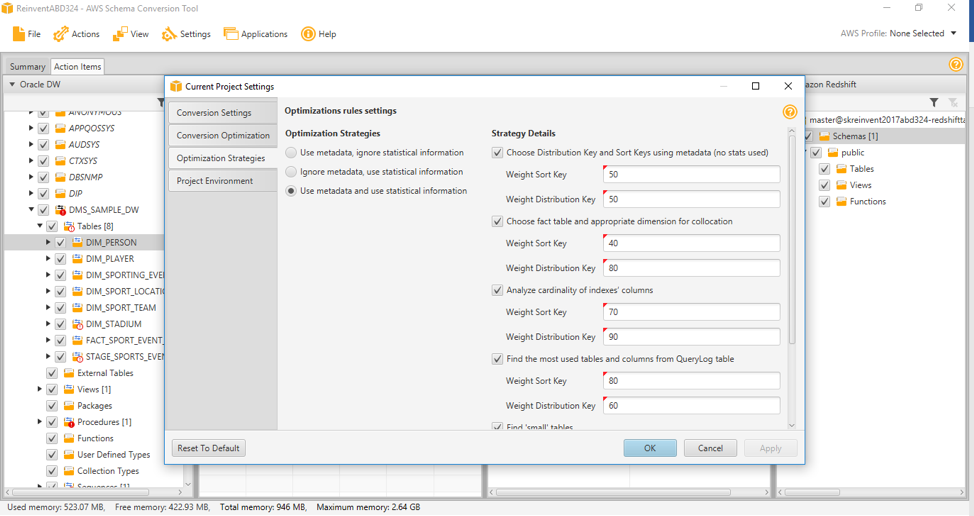Click the help icon in settings dialog
The image size is (974, 516).
(x=790, y=112)
